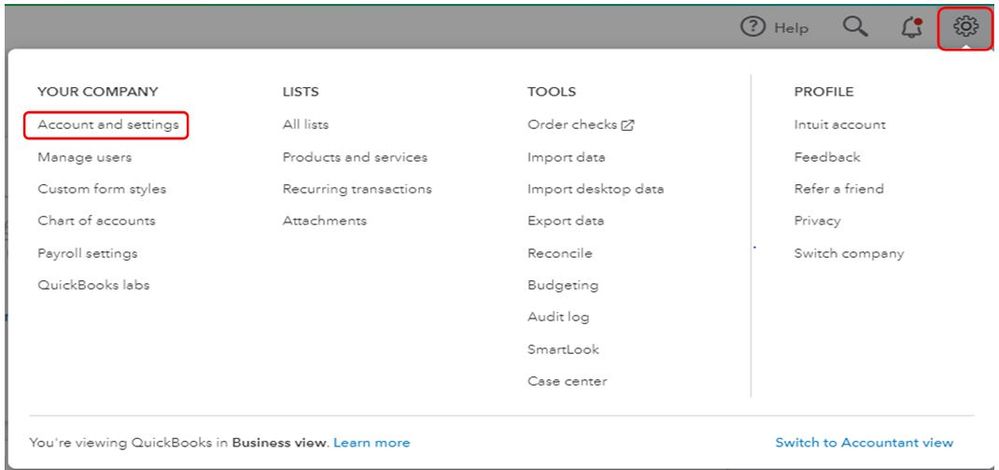Switch to Accountant view
Image resolution: width=999 pixels, height=470 pixels.
tap(864, 443)
